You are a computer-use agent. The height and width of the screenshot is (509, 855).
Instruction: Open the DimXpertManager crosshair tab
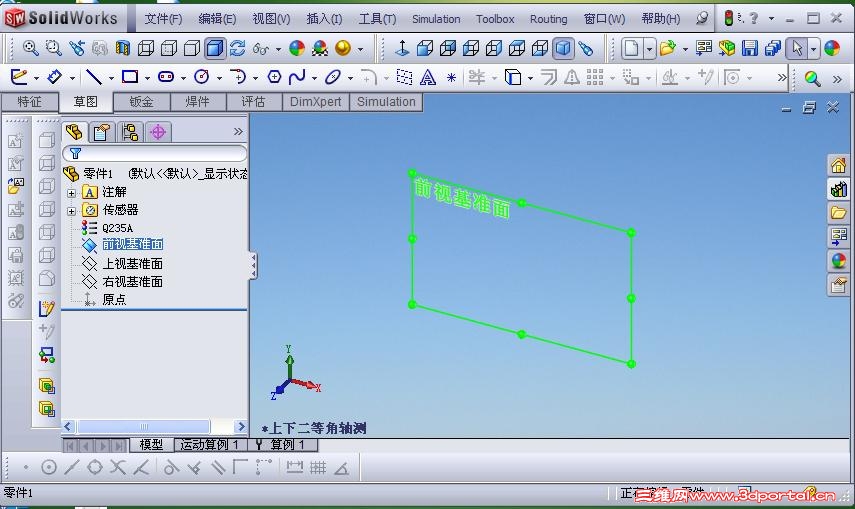coord(158,132)
